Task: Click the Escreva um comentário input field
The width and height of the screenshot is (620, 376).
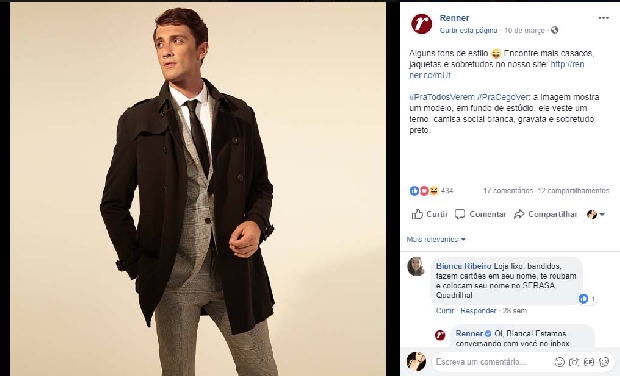Action: coord(492,362)
